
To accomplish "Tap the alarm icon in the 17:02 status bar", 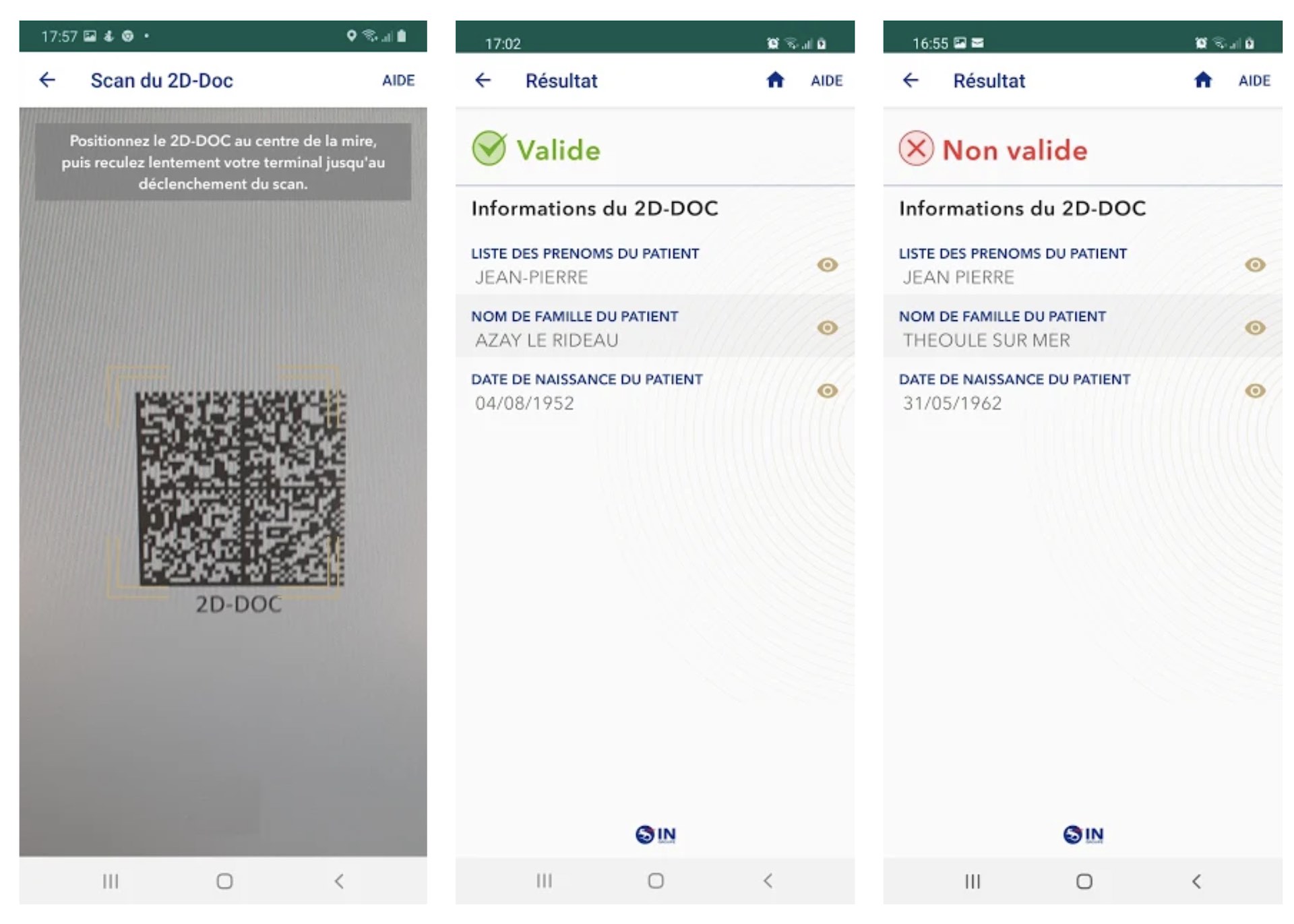I will (772, 44).
